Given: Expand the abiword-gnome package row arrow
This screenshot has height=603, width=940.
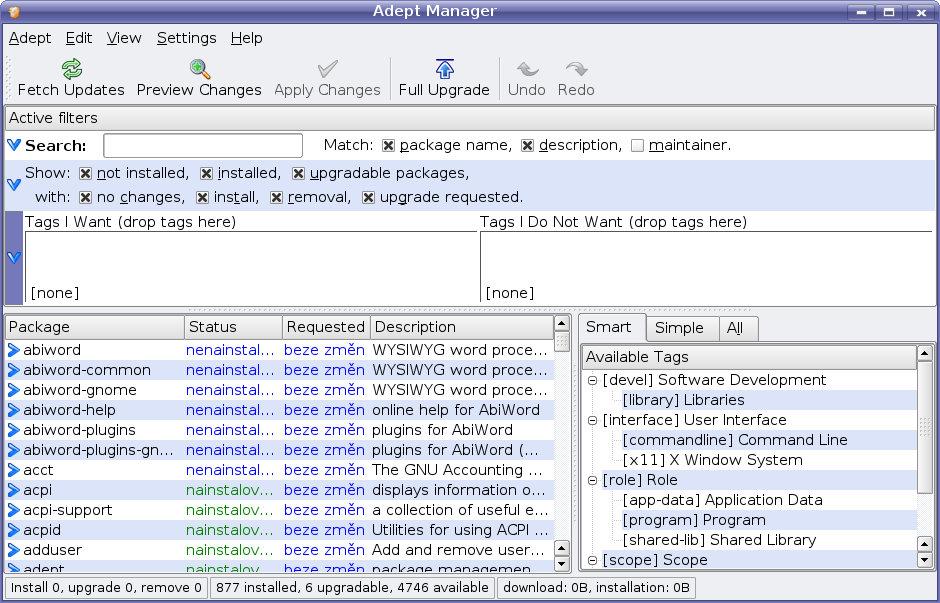Looking at the screenshot, I should click(x=13, y=390).
